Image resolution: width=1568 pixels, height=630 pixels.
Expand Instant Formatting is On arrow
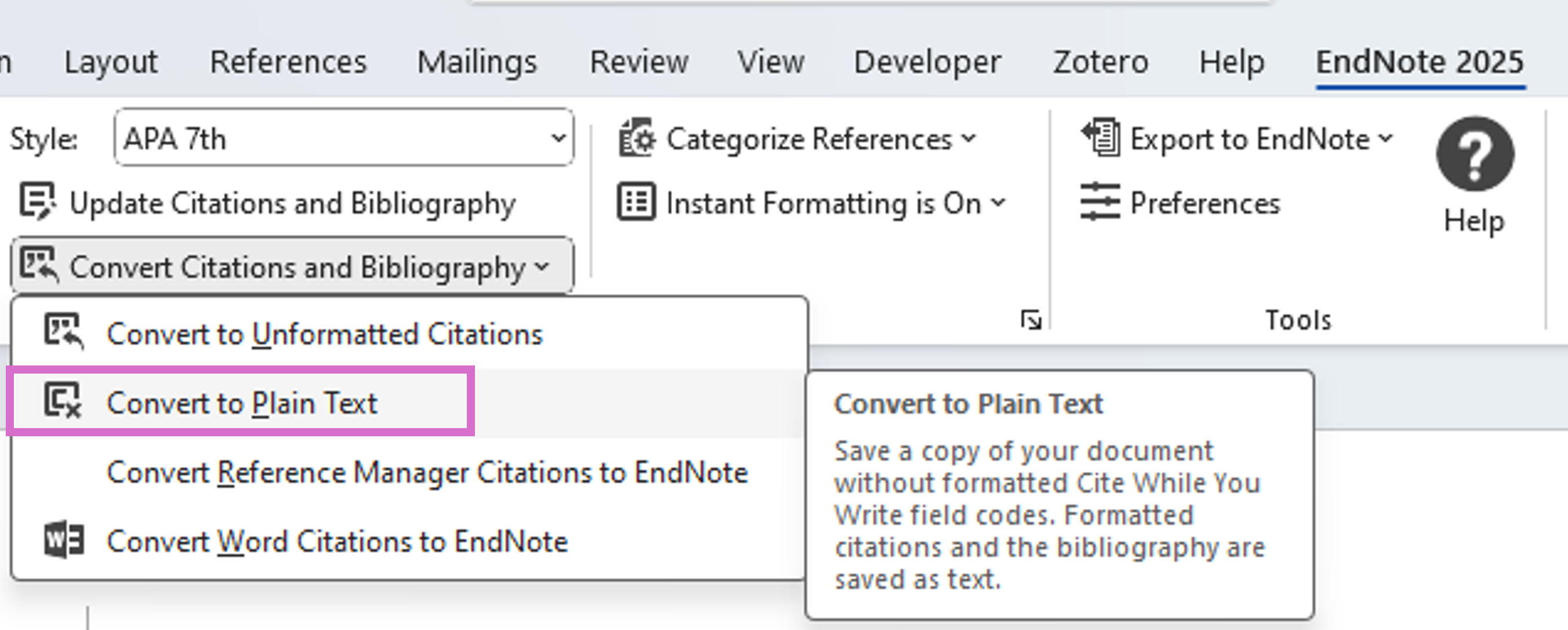(x=999, y=202)
